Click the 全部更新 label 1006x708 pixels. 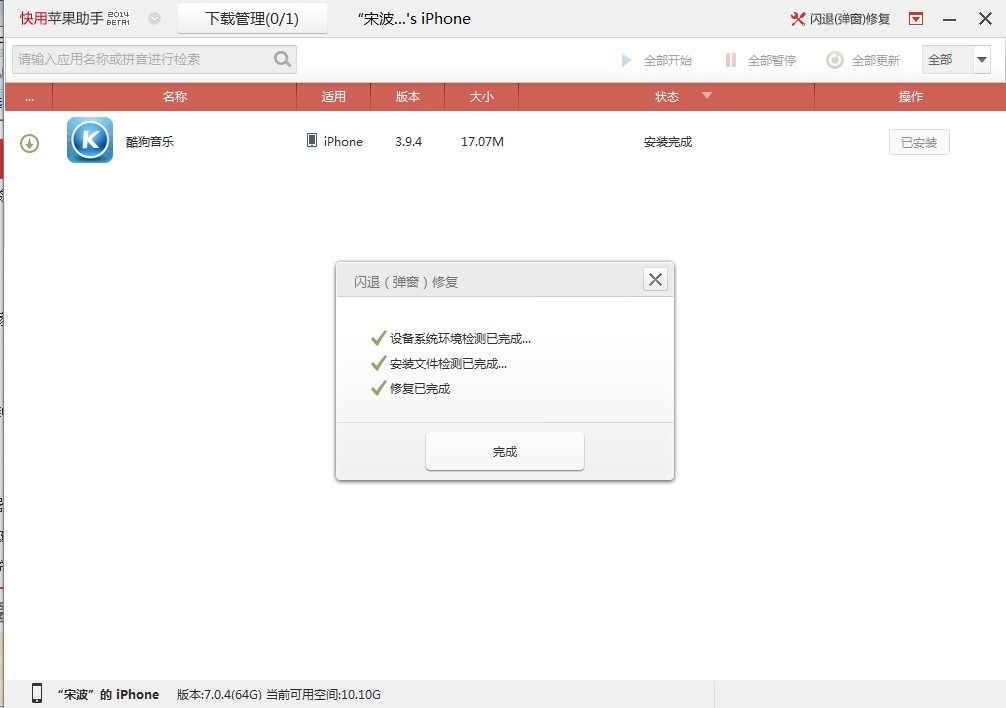(x=876, y=60)
